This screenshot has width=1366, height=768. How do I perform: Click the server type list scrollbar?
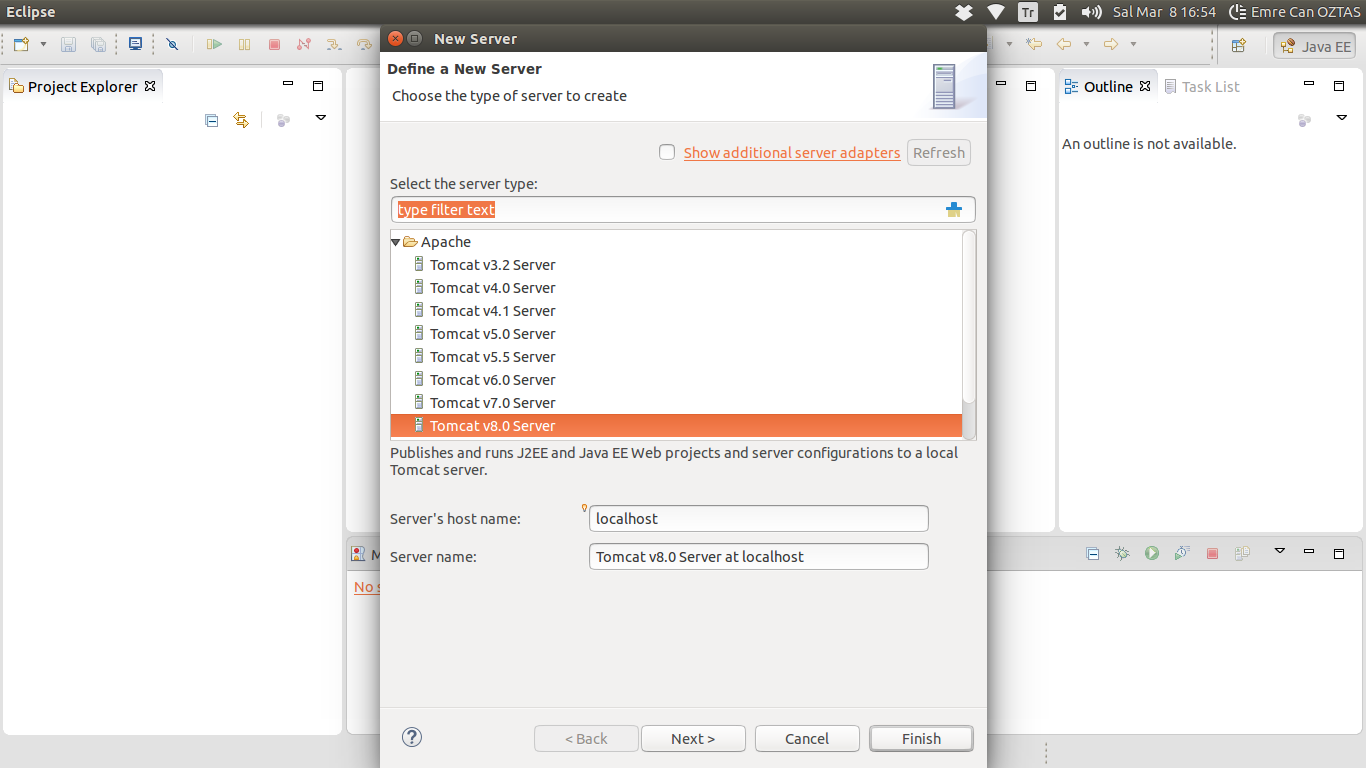(x=968, y=316)
